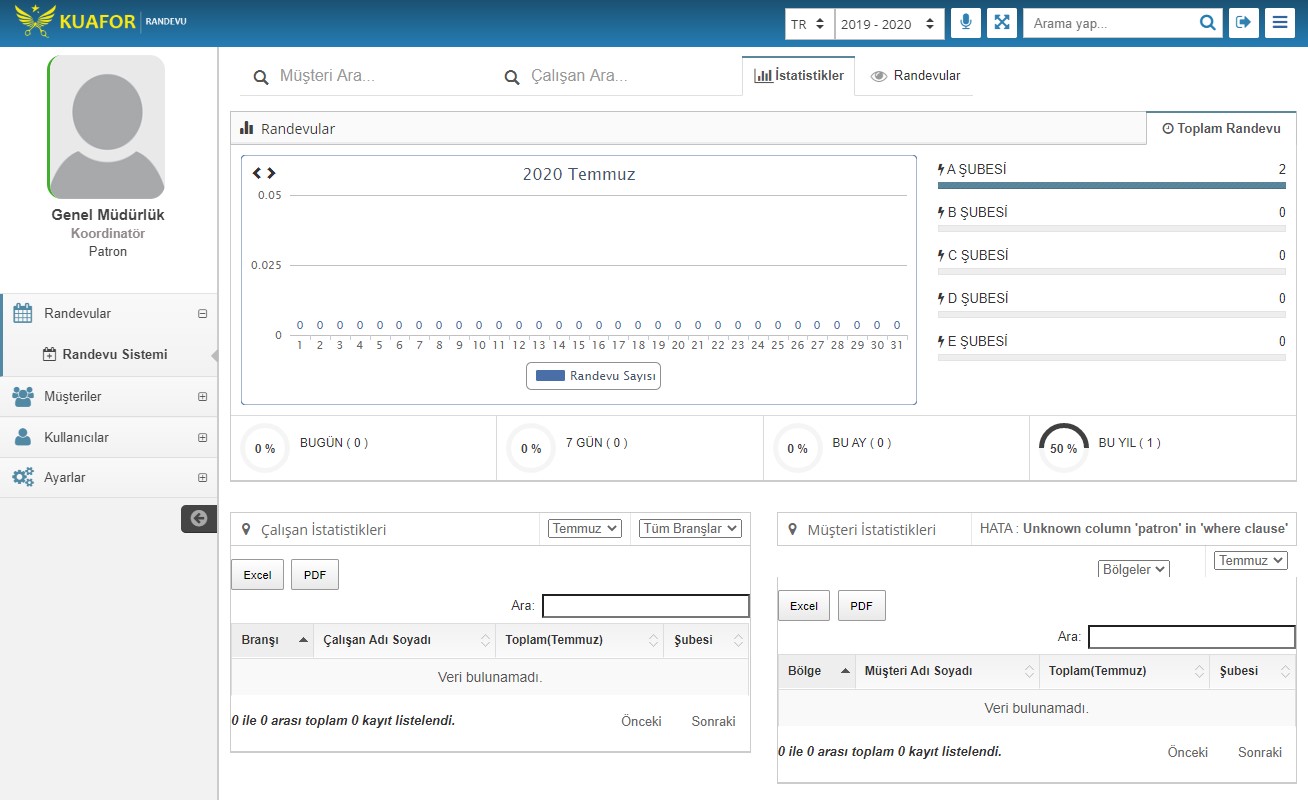Sort customer table by Toplam(Temmuz)
Viewport: 1308px width, 800px height.
[x=1125, y=671]
